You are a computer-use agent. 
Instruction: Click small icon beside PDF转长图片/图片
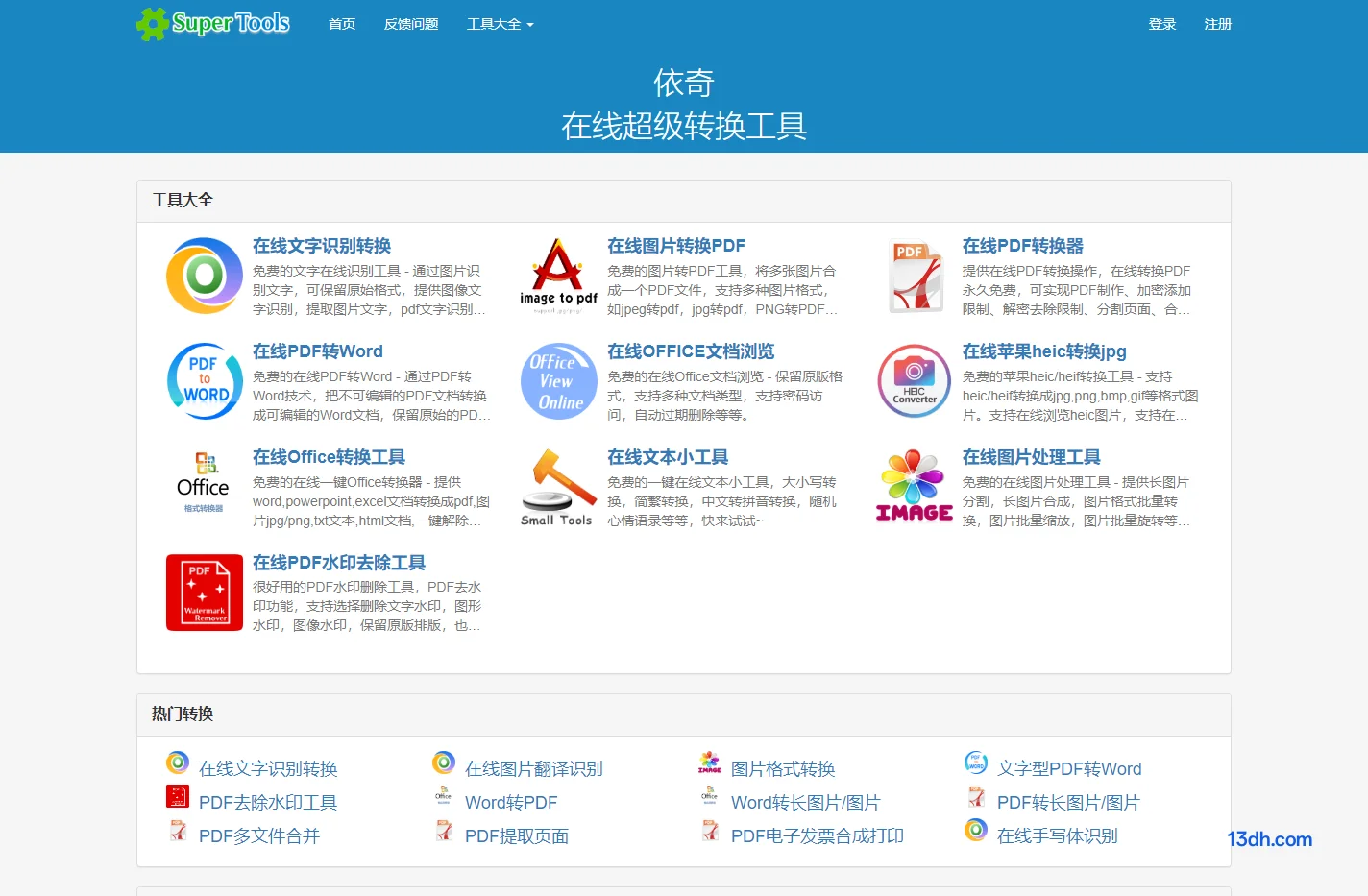976,796
